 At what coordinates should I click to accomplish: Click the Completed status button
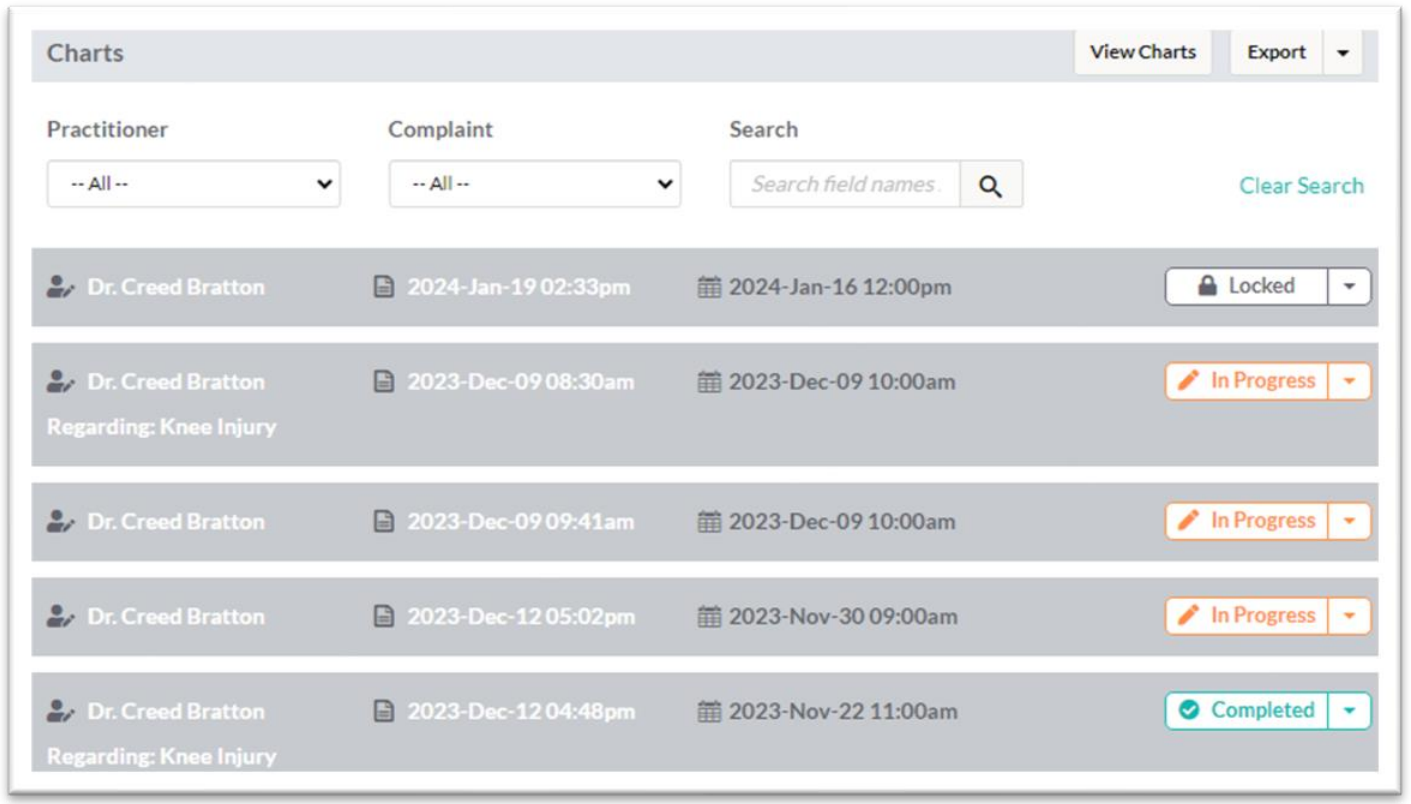tap(1247, 711)
